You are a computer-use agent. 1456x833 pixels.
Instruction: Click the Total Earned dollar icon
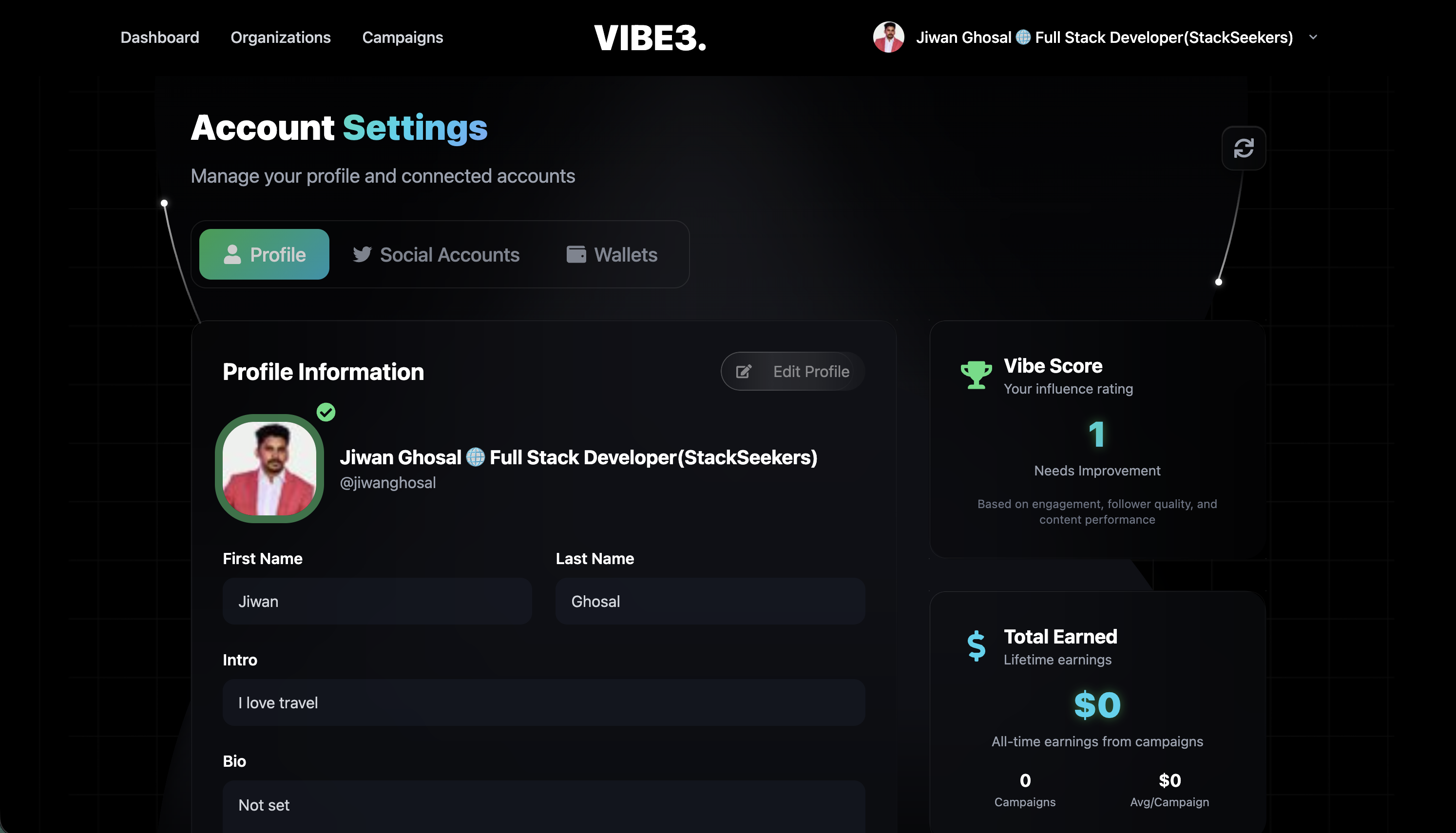pyautogui.click(x=976, y=646)
